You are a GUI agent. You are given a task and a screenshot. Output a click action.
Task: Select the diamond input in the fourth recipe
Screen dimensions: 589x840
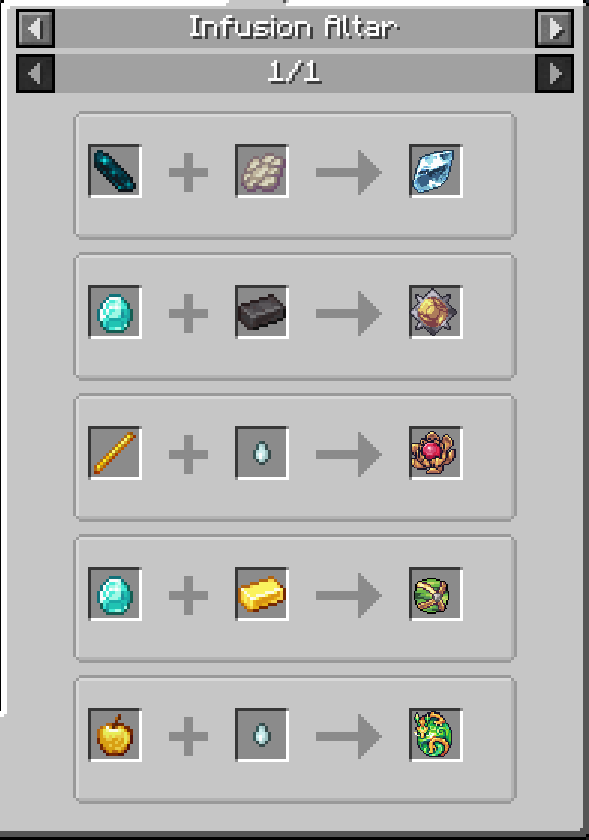click(115, 594)
